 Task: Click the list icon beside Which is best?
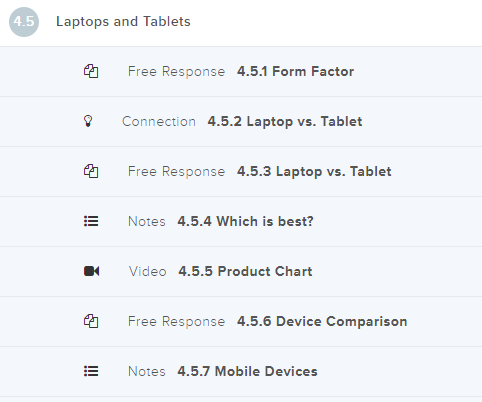91,221
